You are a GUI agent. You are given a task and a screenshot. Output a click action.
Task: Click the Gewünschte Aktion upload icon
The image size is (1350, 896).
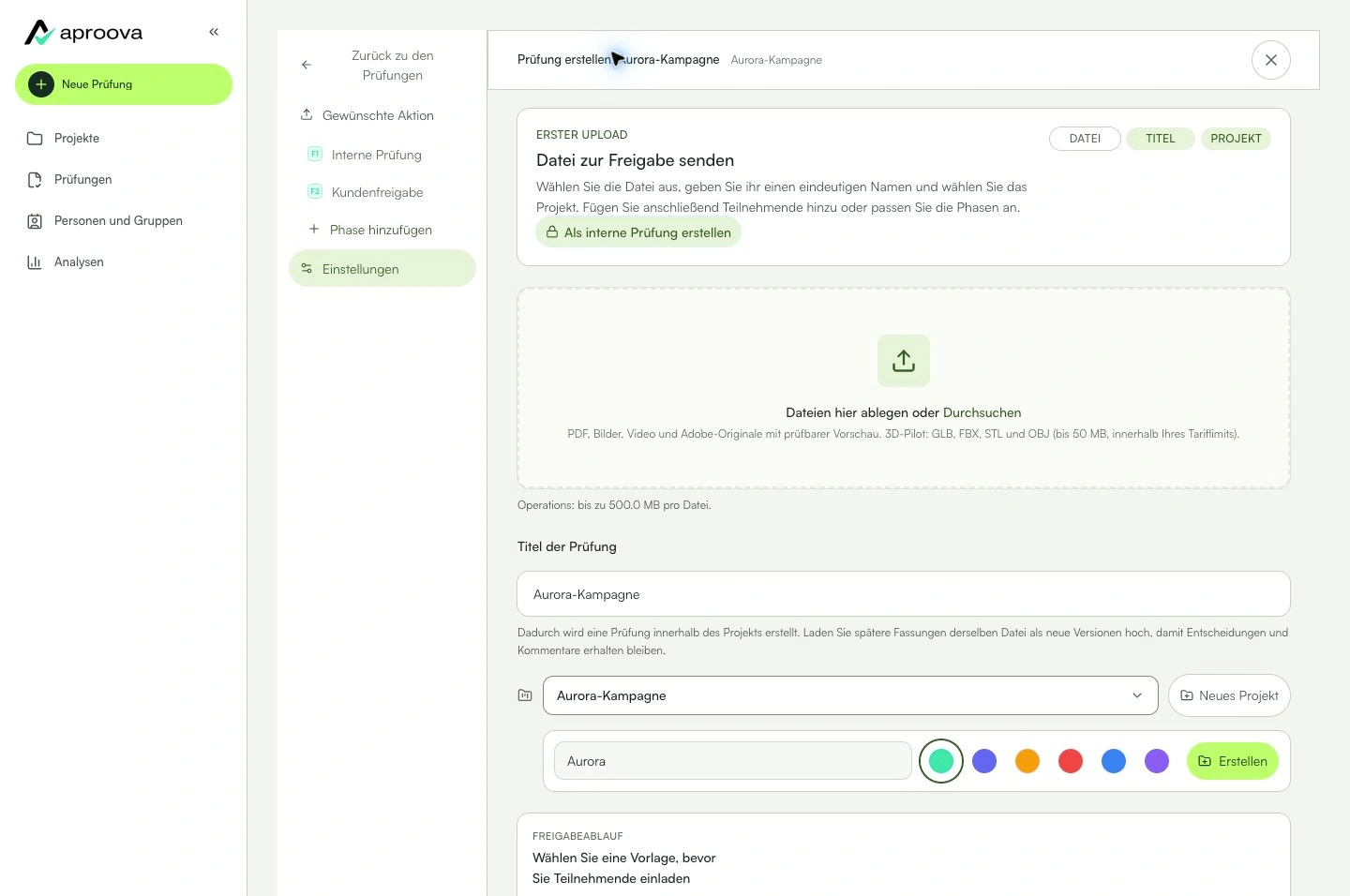(307, 115)
